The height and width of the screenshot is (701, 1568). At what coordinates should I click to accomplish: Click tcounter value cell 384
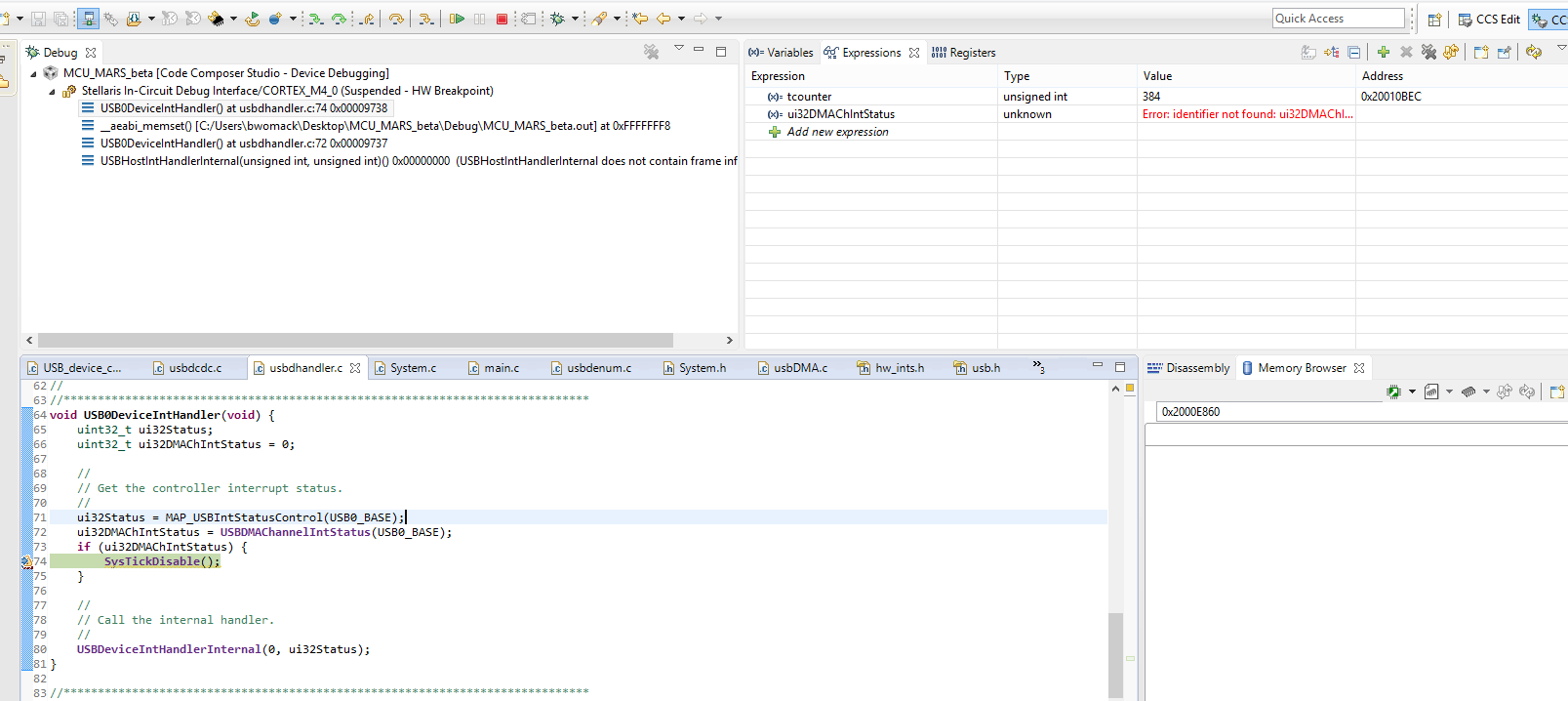point(1246,97)
